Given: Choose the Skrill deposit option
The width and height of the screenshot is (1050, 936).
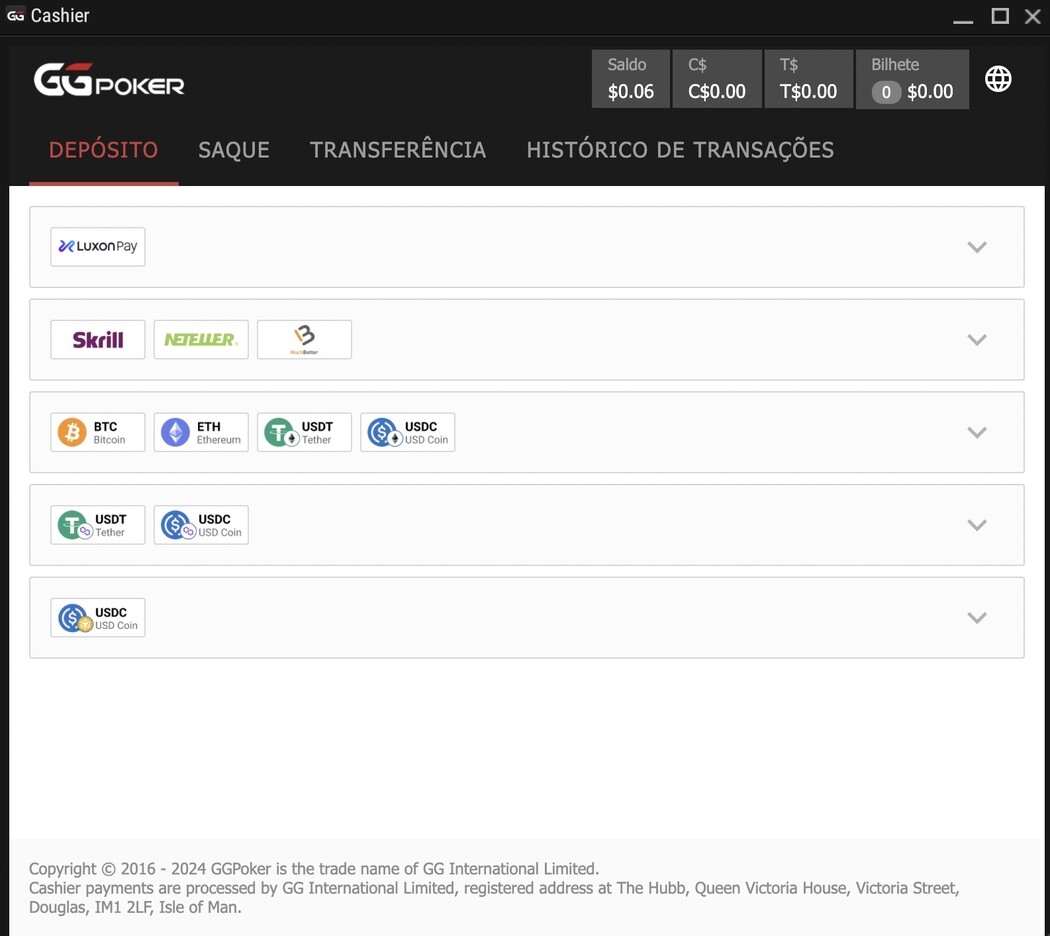Looking at the screenshot, I should pos(98,340).
